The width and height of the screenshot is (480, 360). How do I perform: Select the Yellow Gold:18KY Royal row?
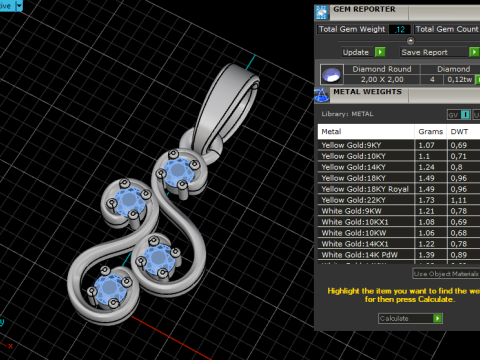pos(399,189)
